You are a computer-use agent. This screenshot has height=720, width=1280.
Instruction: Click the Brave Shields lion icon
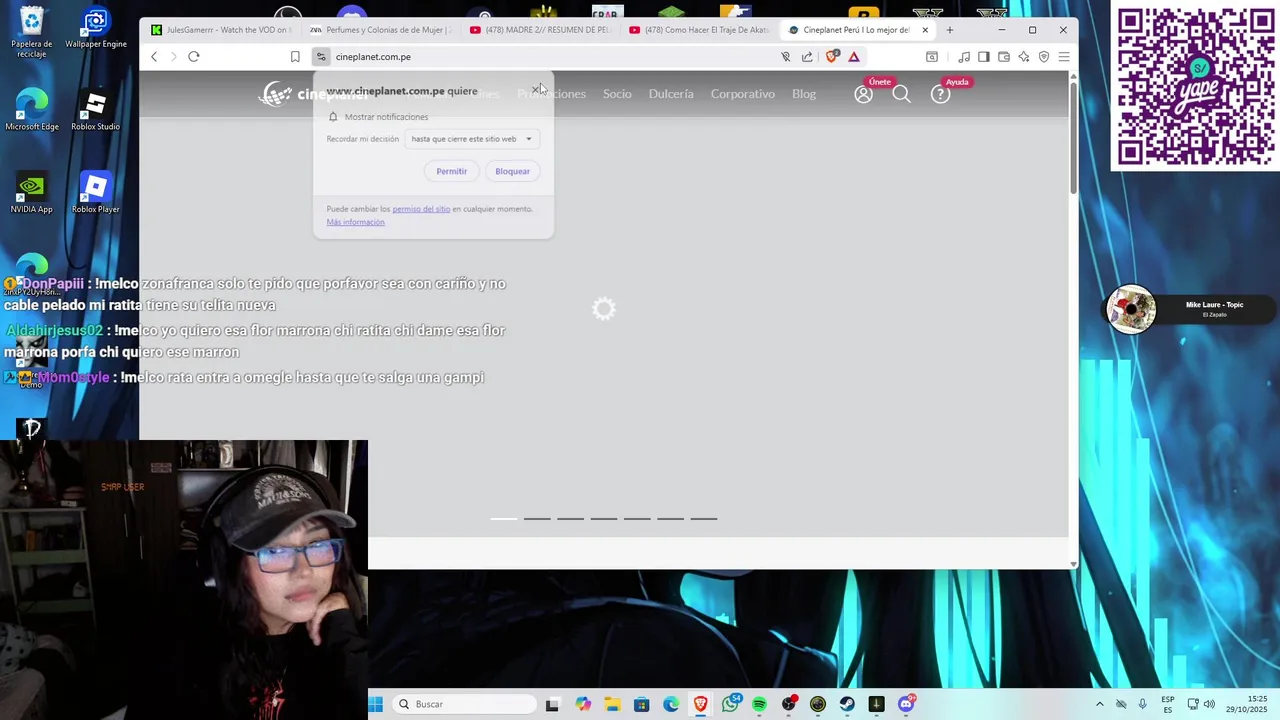[832, 57]
